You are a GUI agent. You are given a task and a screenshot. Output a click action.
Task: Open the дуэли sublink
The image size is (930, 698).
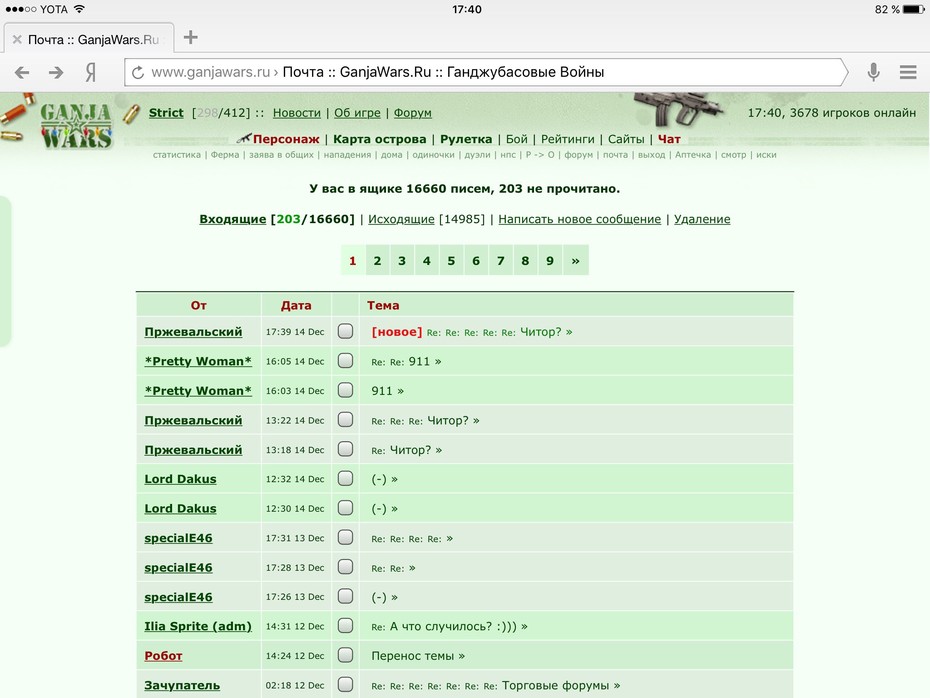477,155
